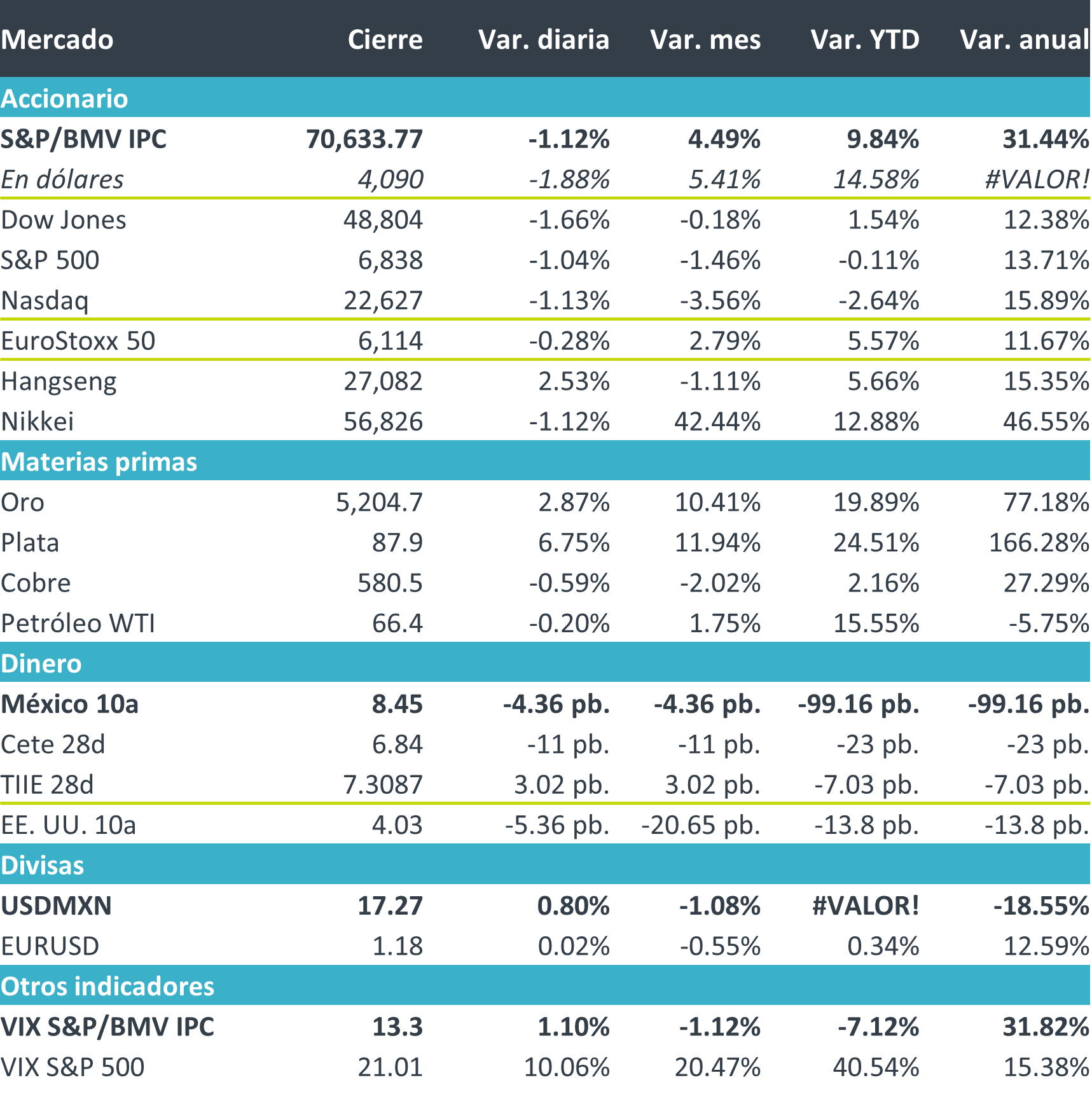The width and height of the screenshot is (1092, 1101).
Task: Click the Var. anual column header
Action: click(x=1025, y=39)
